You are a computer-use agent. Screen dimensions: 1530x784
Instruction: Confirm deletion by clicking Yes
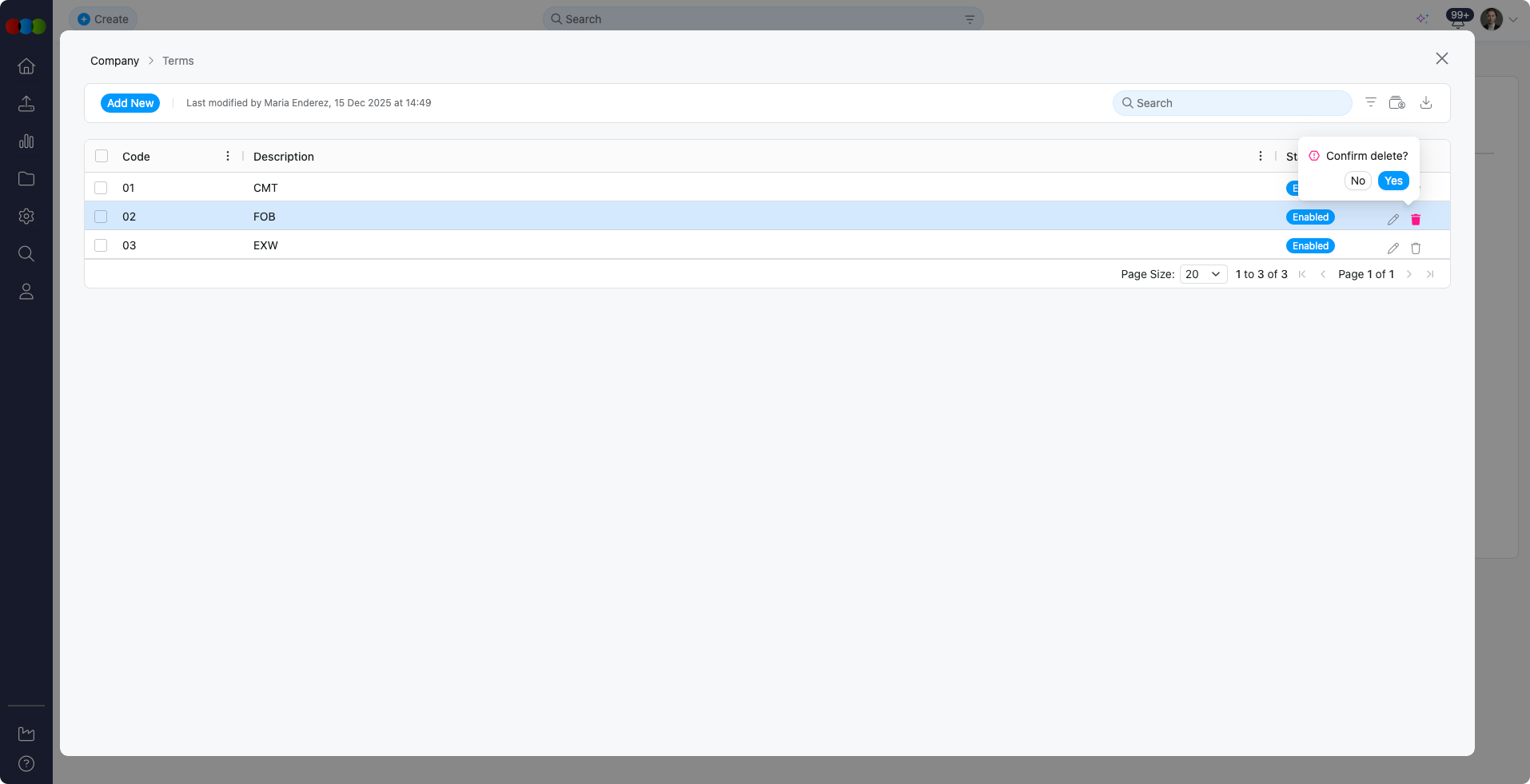tap(1393, 181)
